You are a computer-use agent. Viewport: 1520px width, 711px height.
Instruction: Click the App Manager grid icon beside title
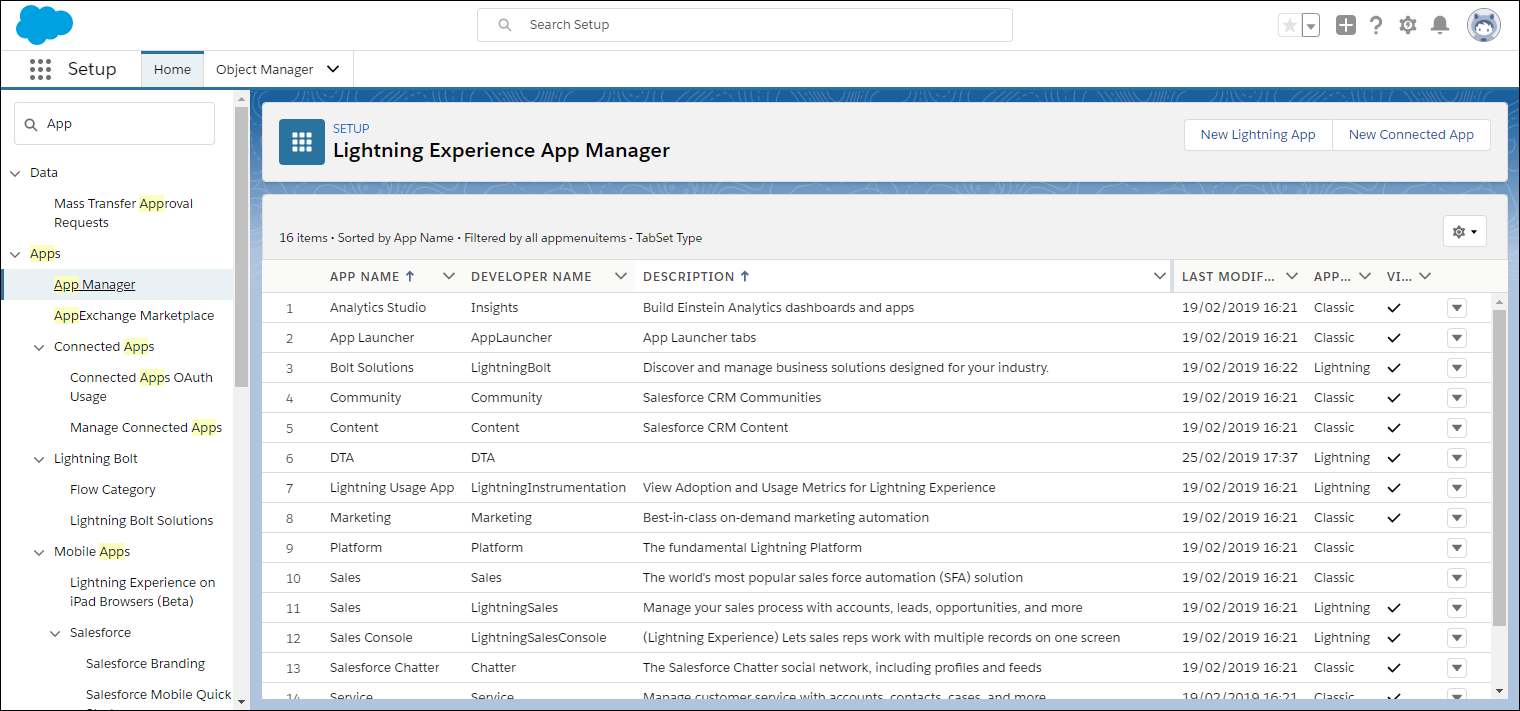pyautogui.click(x=302, y=142)
